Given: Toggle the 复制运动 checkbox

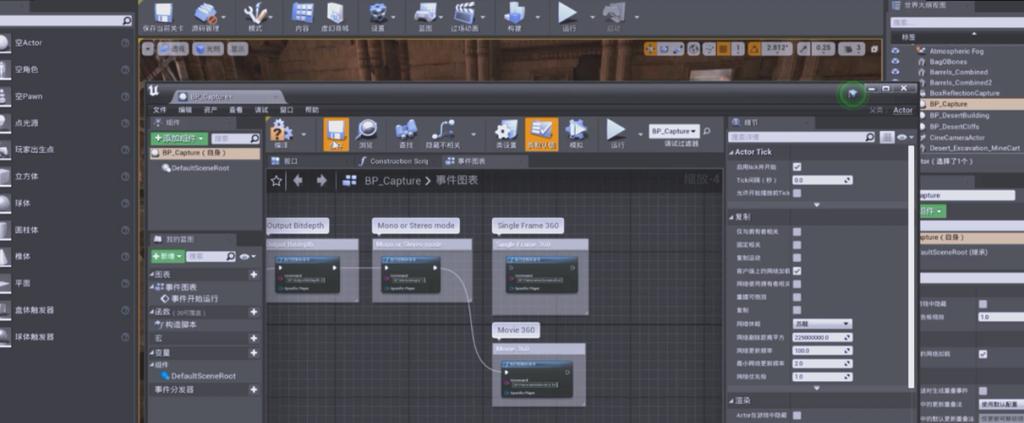Looking at the screenshot, I should click(x=797, y=258).
